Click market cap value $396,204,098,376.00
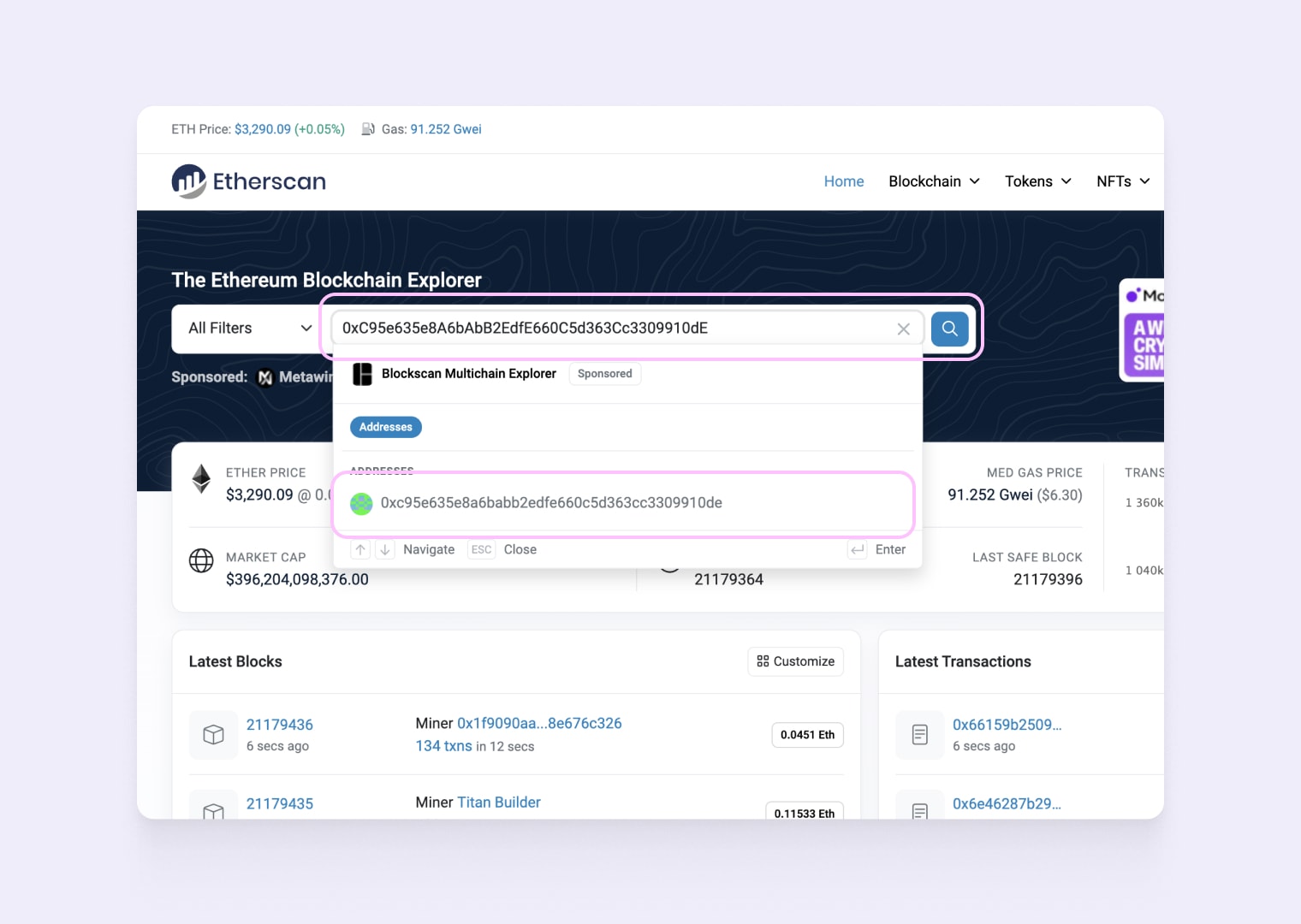 click(297, 580)
